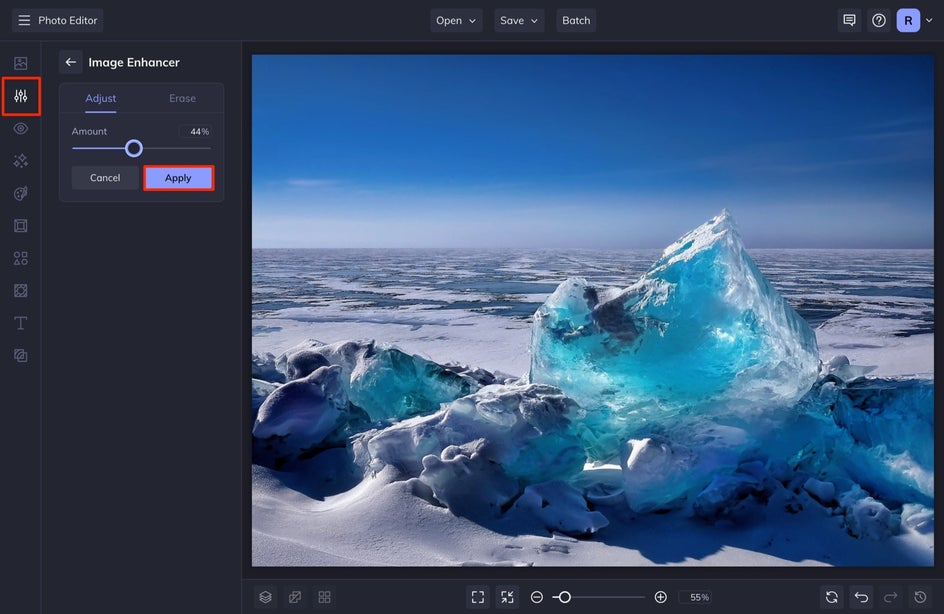Zoom out with minus icon
This screenshot has width=944, height=614.
(x=536, y=597)
